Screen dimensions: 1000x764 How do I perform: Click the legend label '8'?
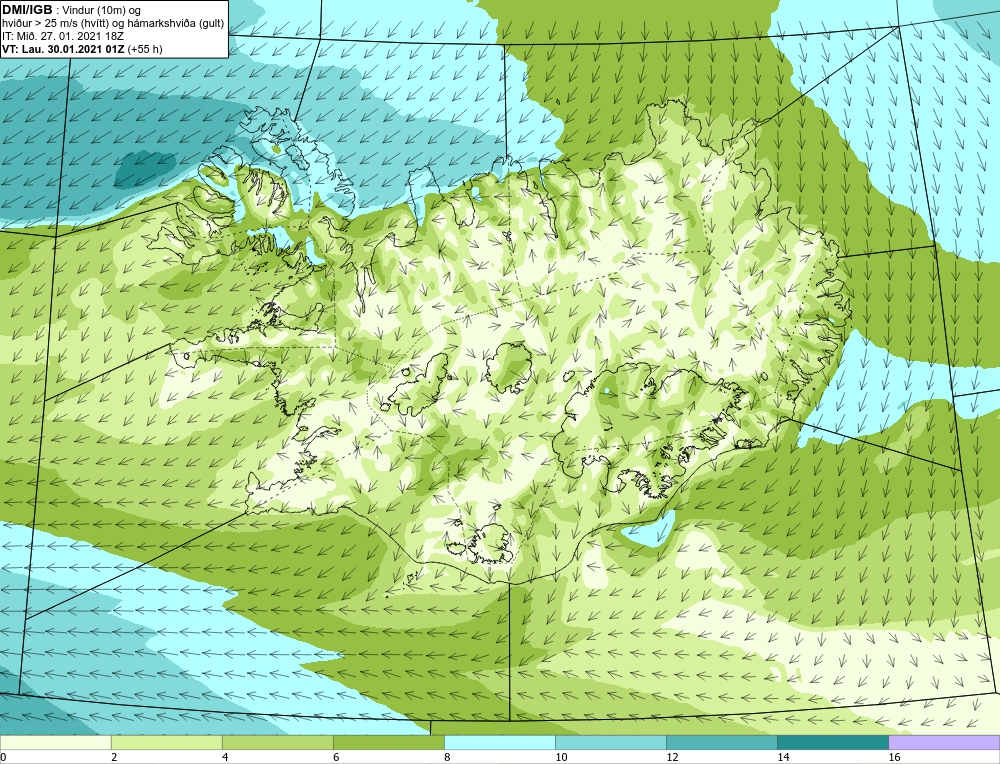pyautogui.click(x=447, y=757)
